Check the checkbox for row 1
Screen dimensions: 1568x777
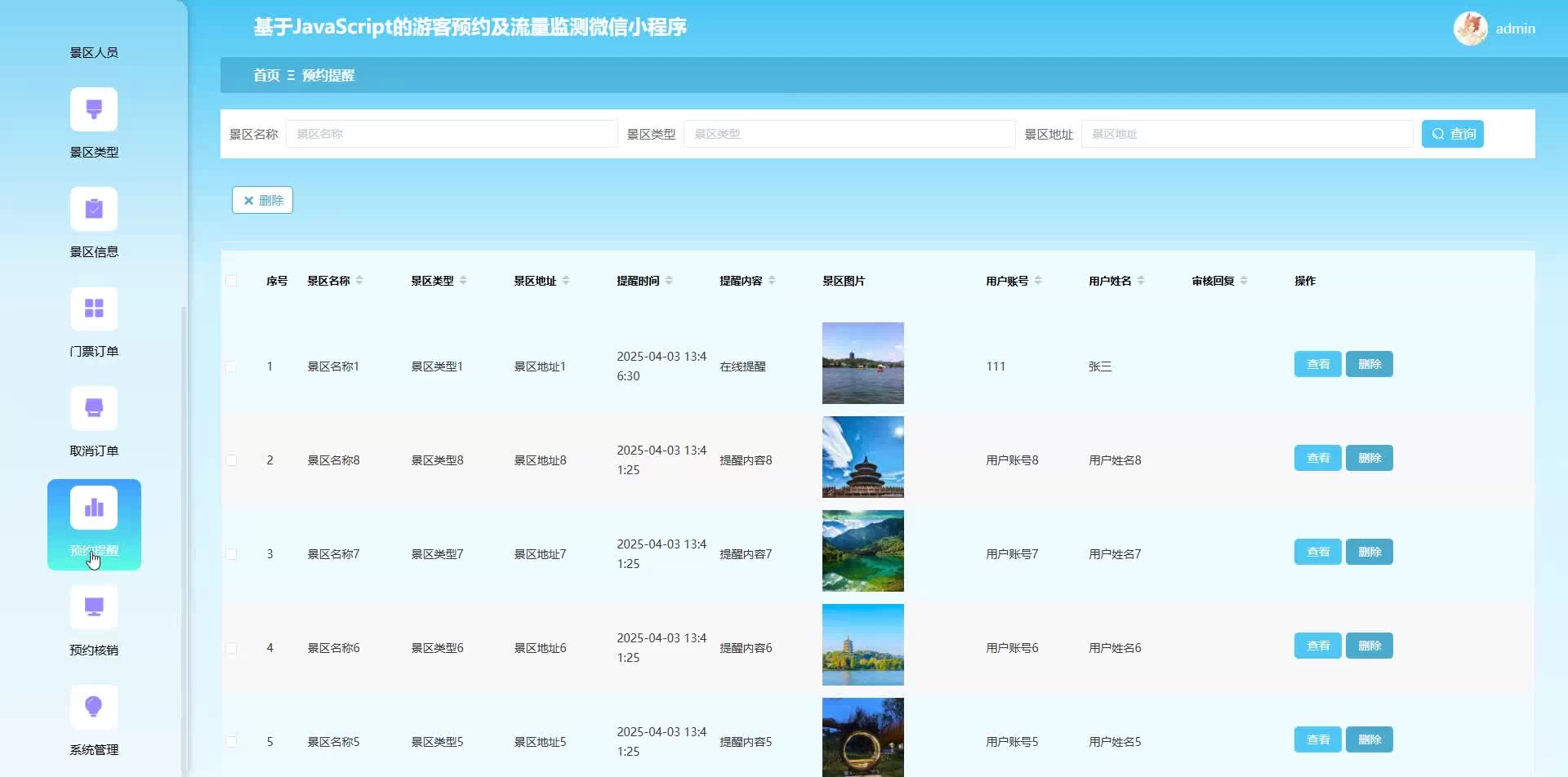pos(231,366)
